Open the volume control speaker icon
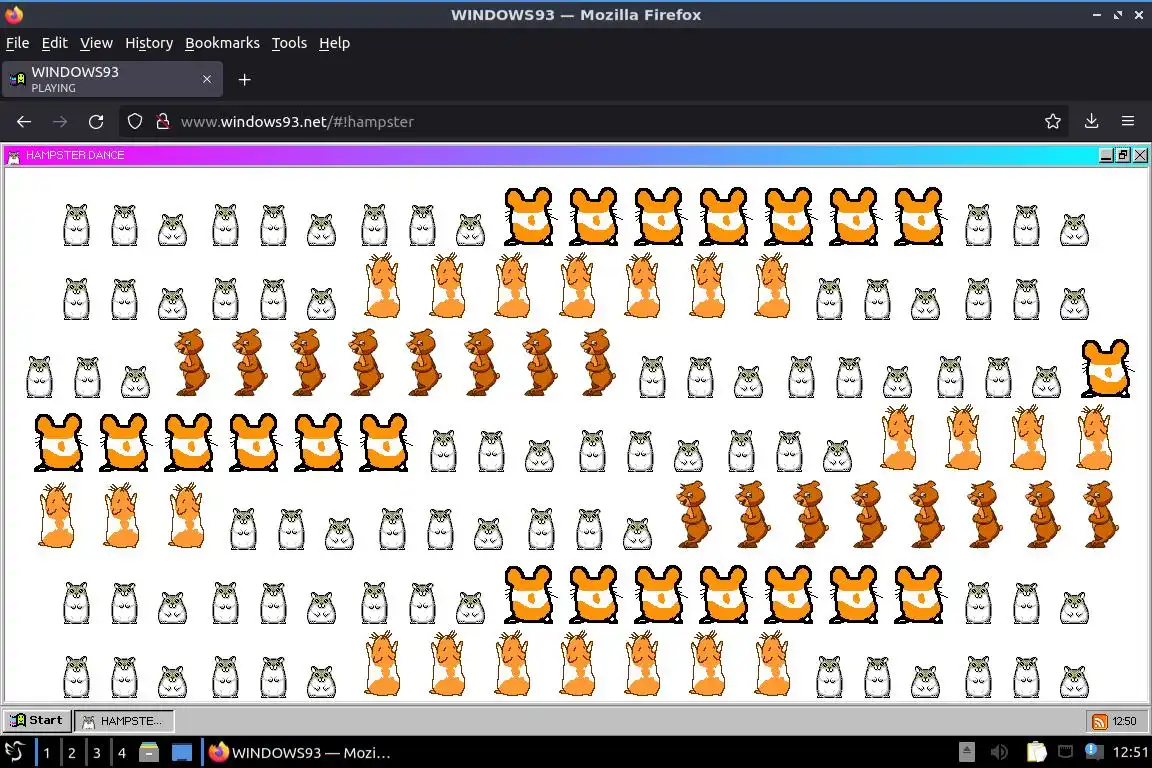This screenshot has width=1152, height=768. click(999, 752)
